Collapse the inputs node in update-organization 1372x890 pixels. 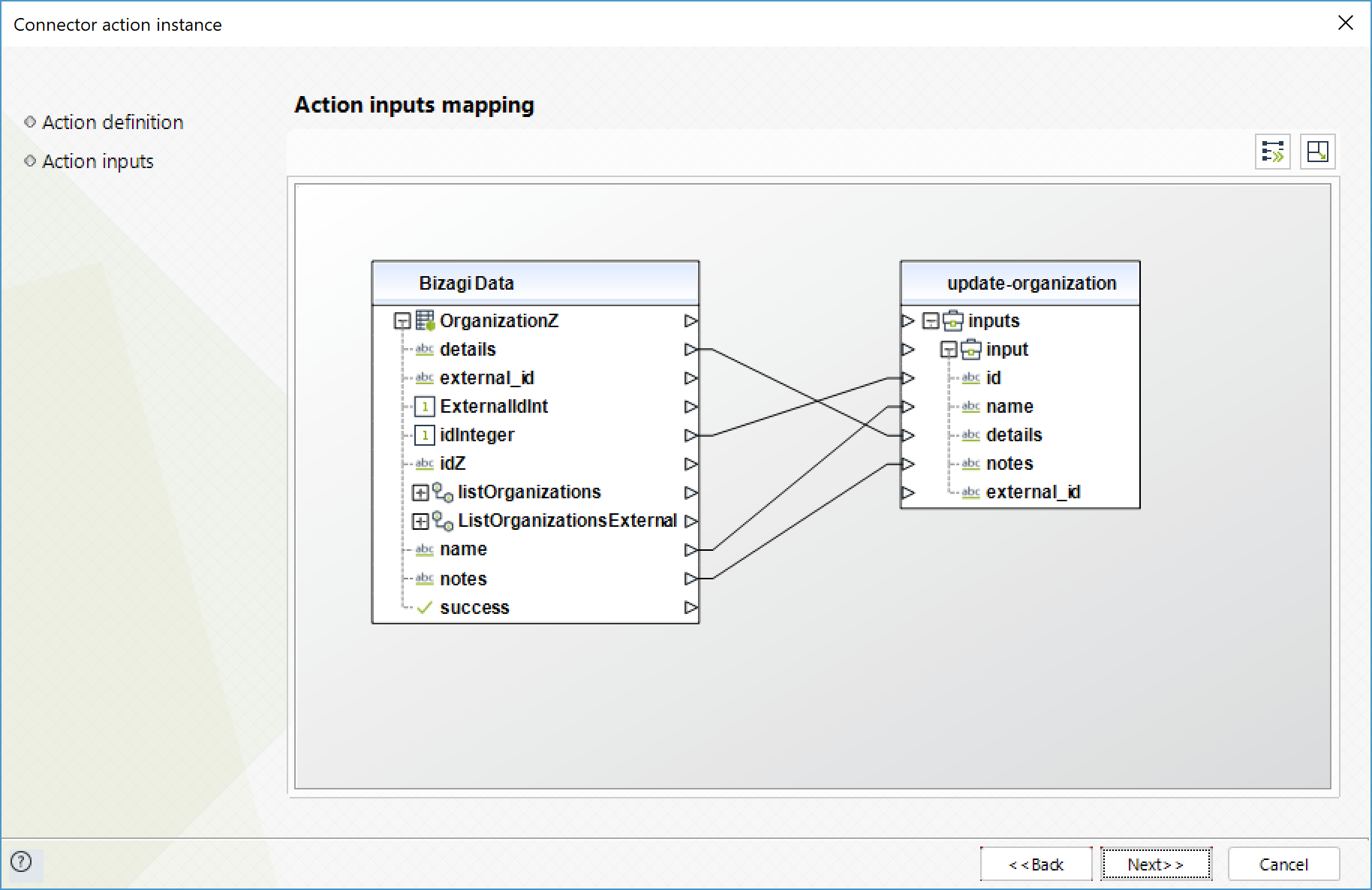931,321
